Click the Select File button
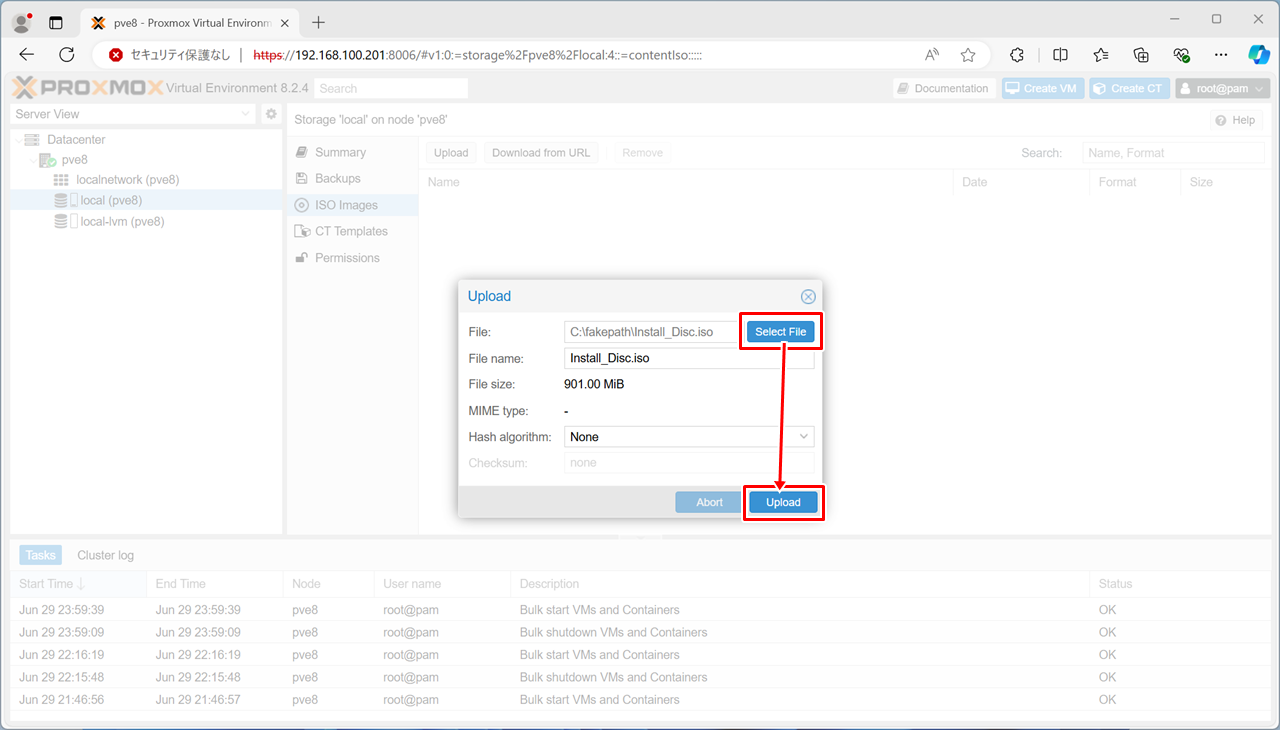The width and height of the screenshot is (1280, 730). click(x=780, y=332)
